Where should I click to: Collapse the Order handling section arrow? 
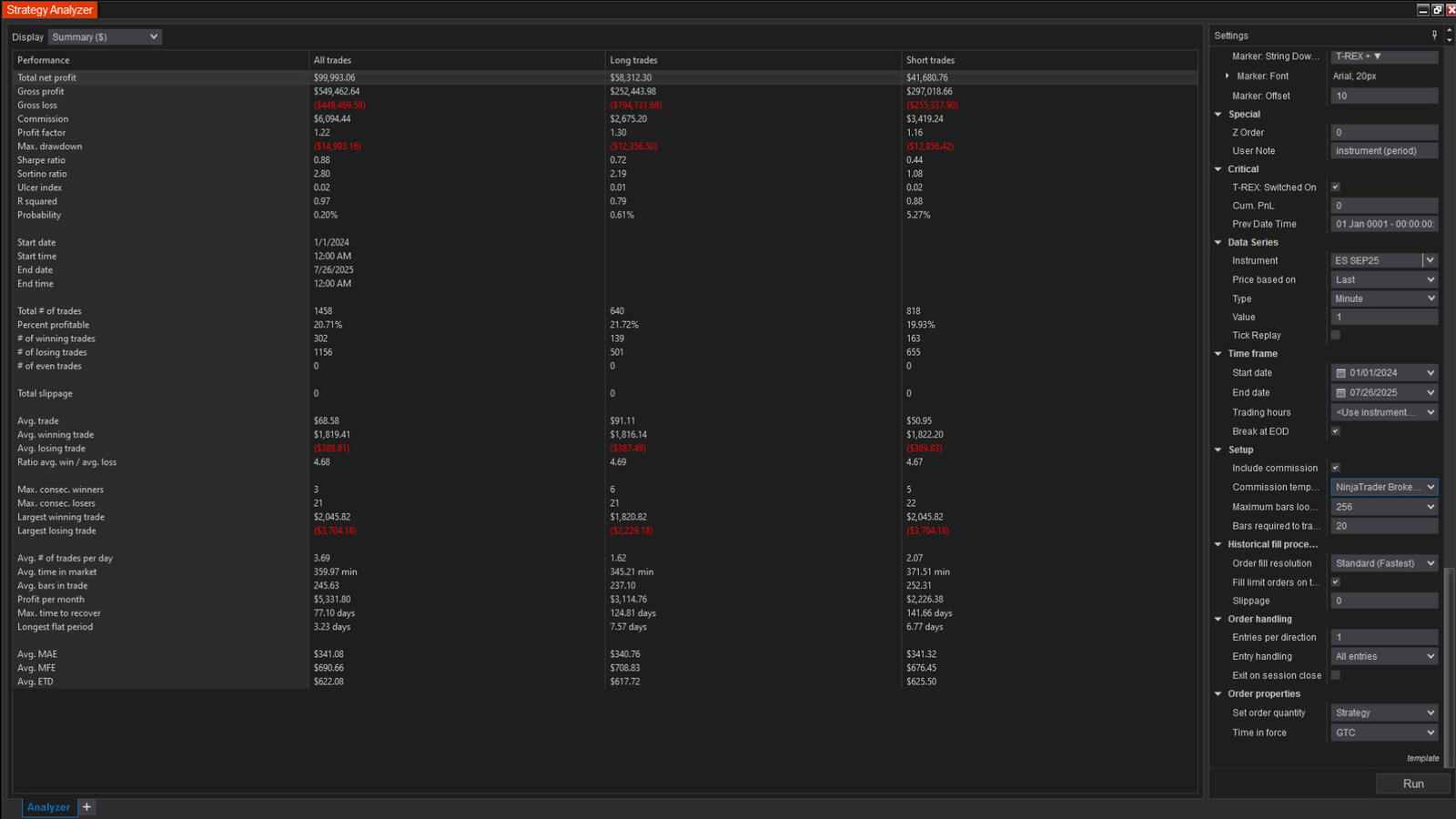(1218, 620)
